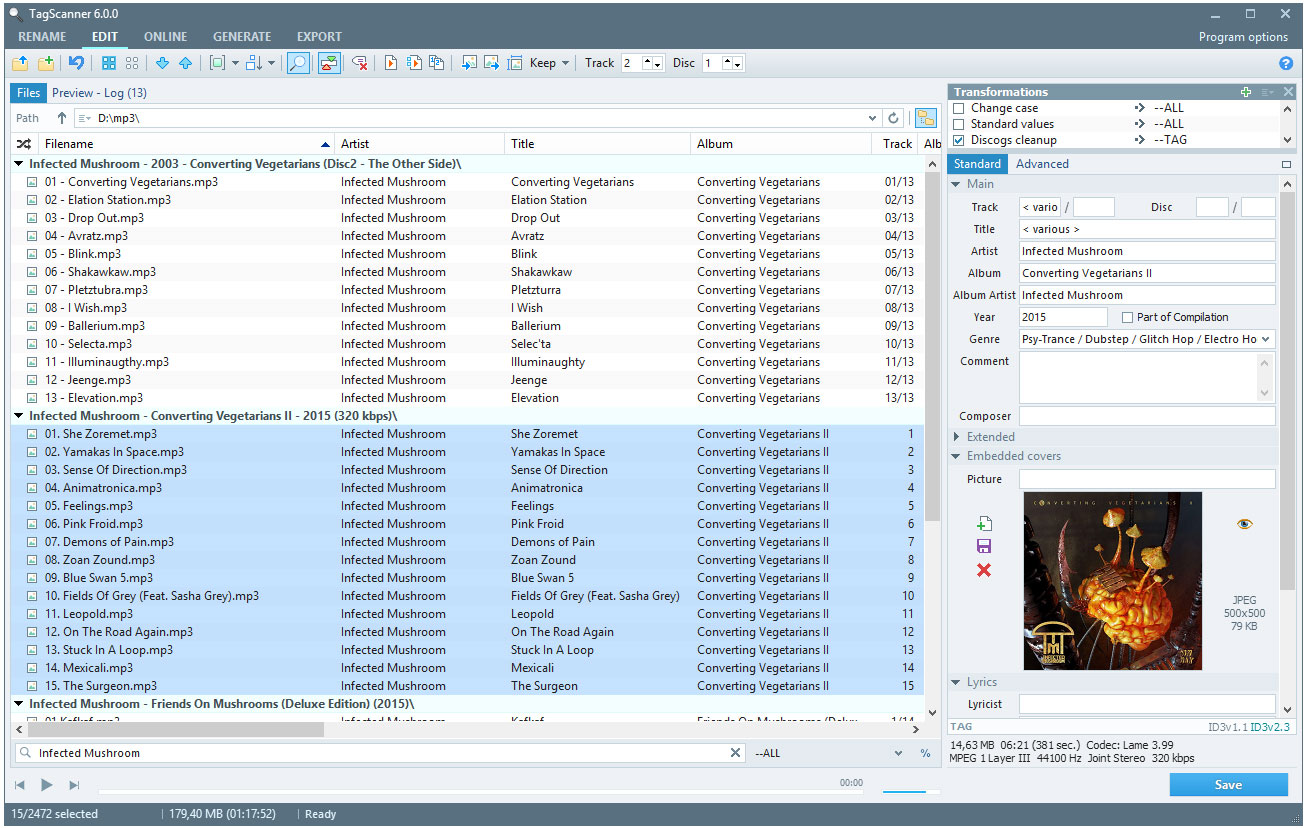1306x828 pixels.
Task: Add a new transformation with the plus icon
Action: (x=1246, y=91)
